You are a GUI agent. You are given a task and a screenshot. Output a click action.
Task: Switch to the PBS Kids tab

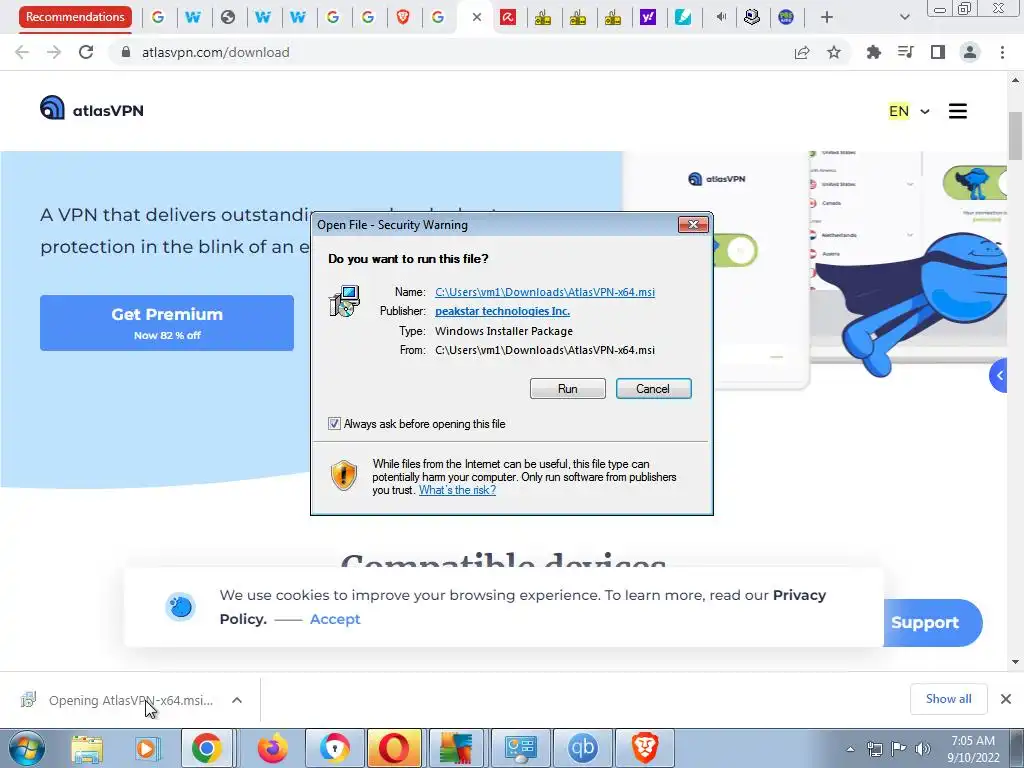786,18
